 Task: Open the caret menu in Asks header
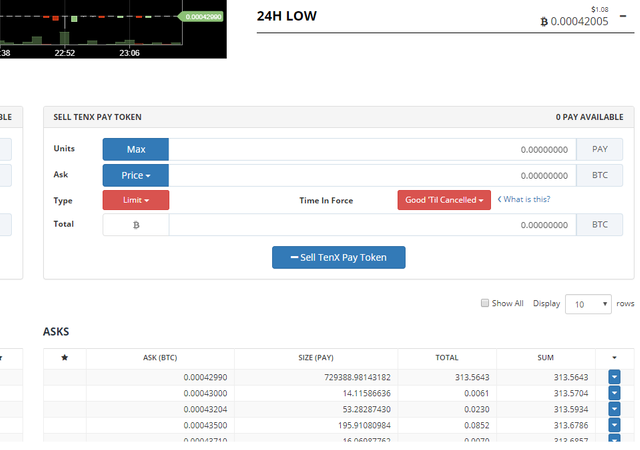coord(614,358)
